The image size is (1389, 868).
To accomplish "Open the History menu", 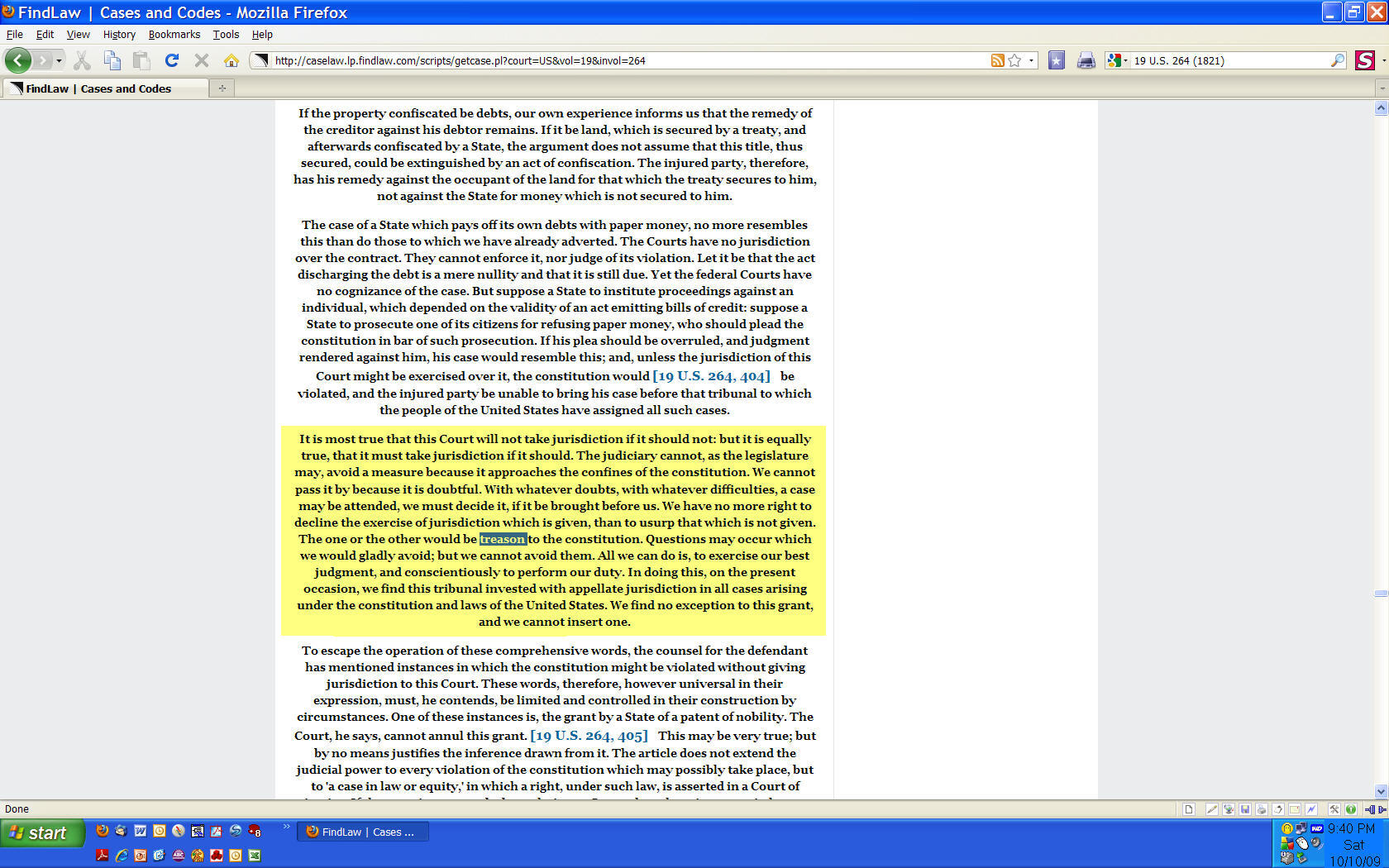I will tap(119, 34).
